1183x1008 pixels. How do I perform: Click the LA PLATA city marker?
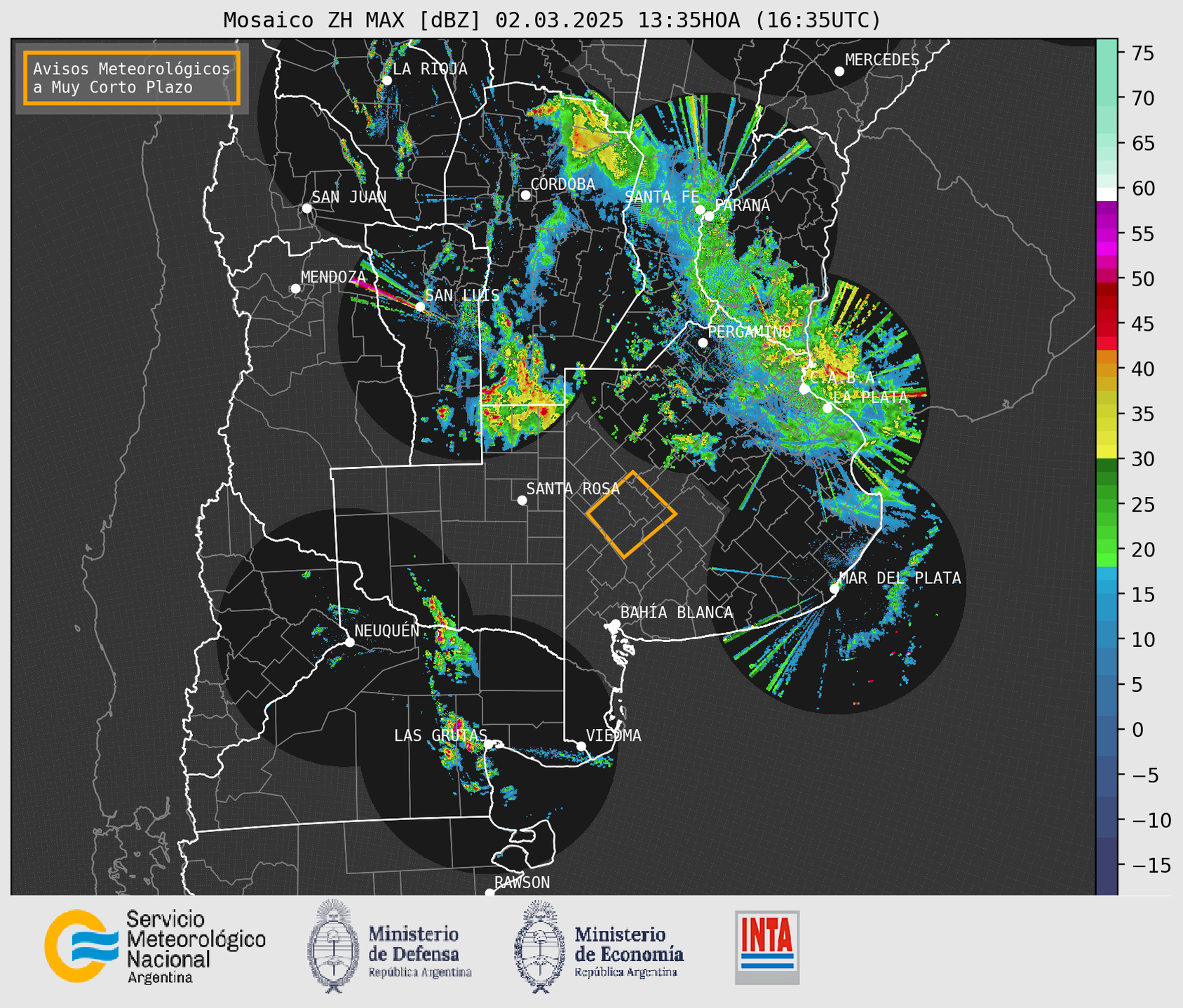tap(827, 408)
